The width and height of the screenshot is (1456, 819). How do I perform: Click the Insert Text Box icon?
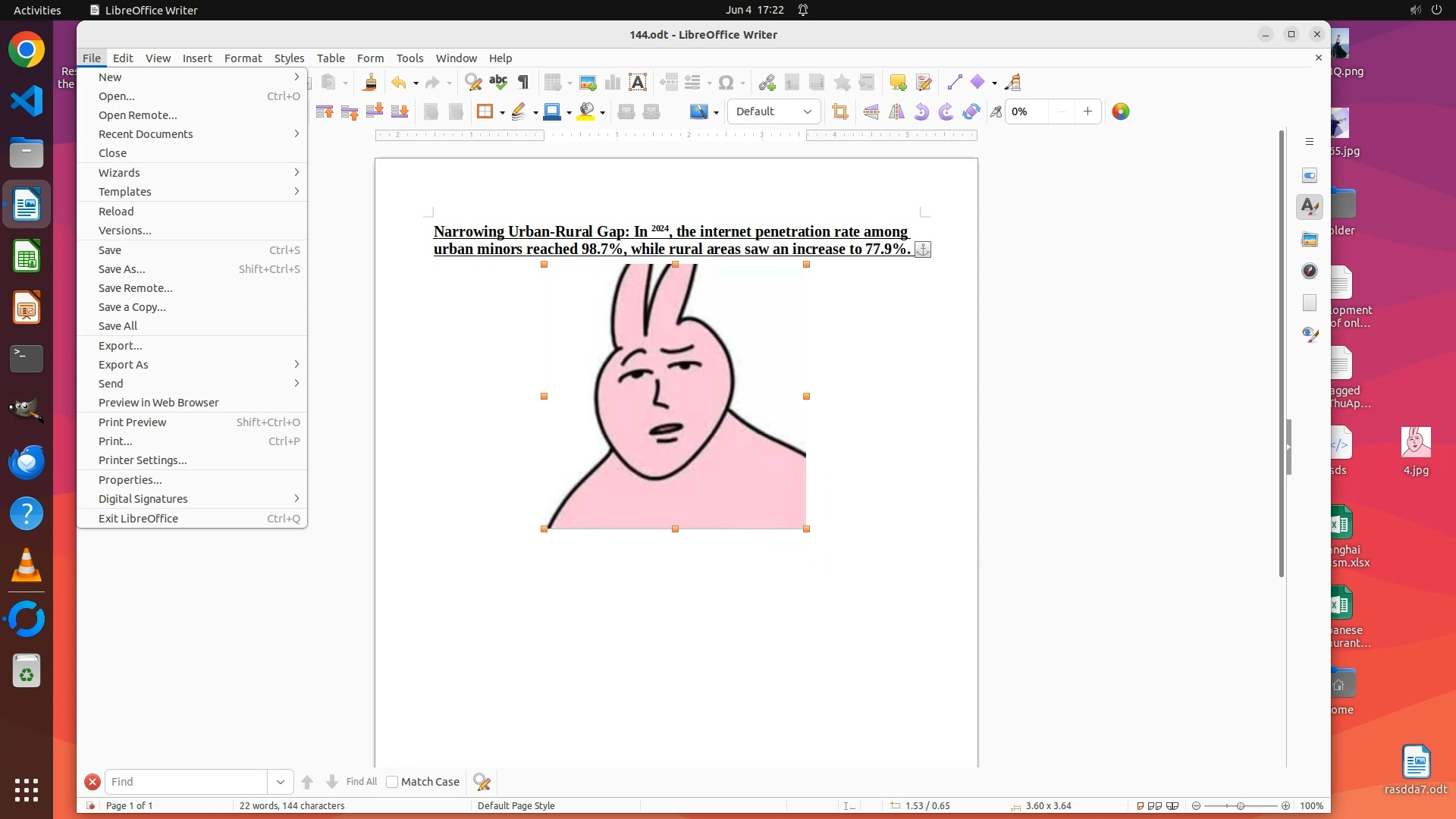(x=638, y=83)
